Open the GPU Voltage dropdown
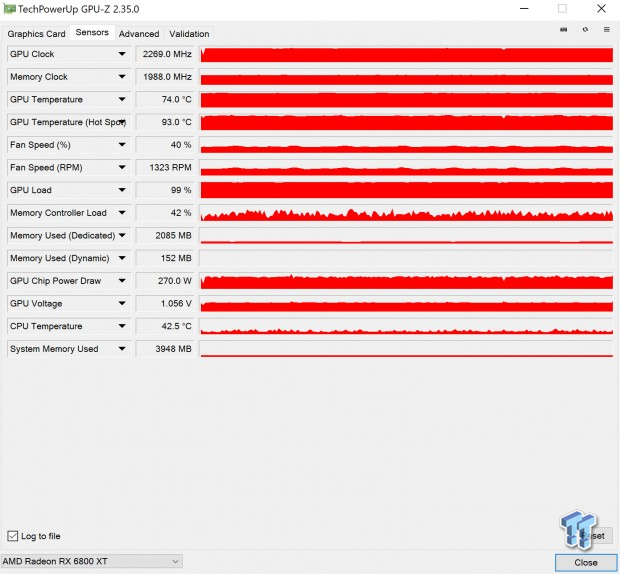Viewport: 620px width, 574px height. tap(122, 304)
